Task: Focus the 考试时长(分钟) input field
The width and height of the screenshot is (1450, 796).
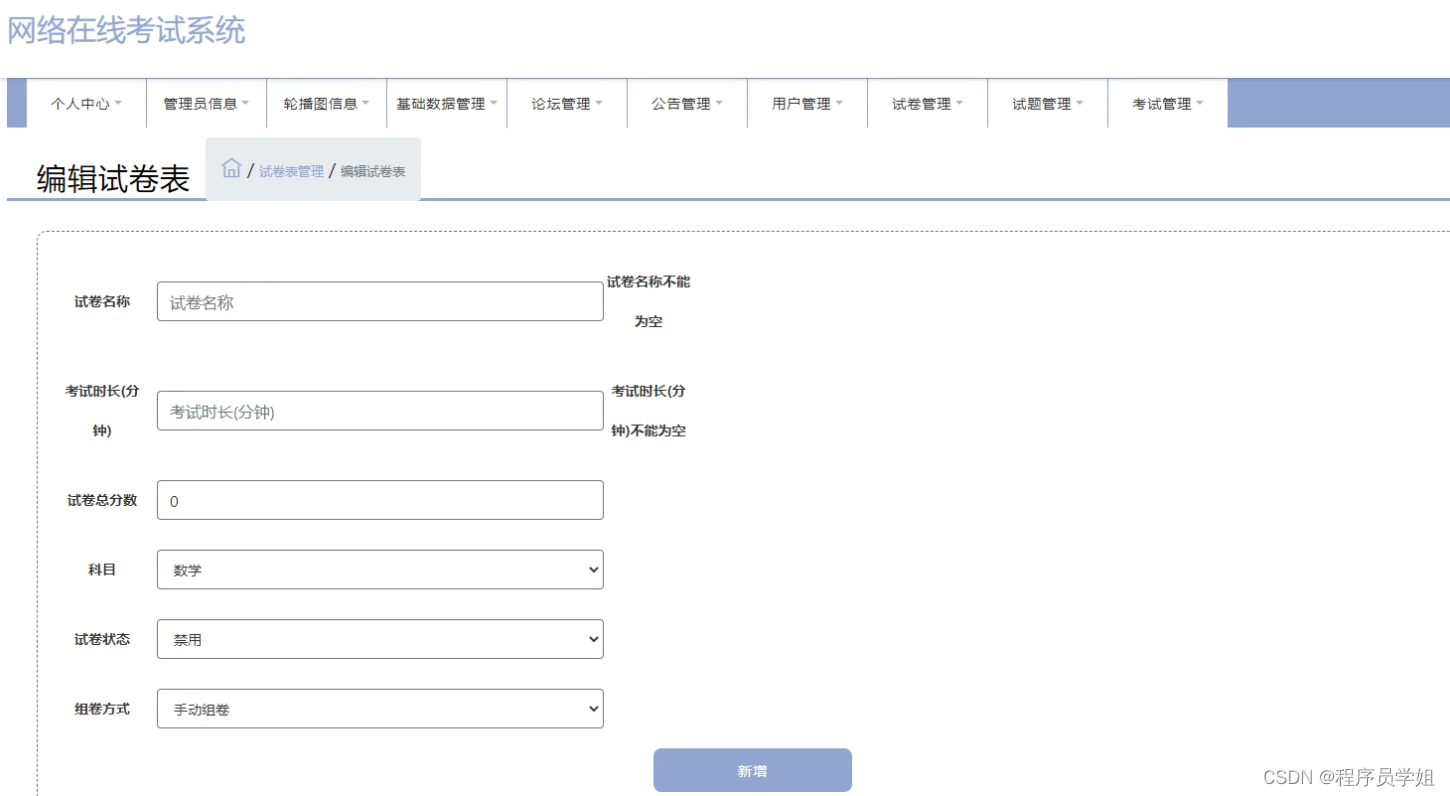Action: click(x=380, y=411)
